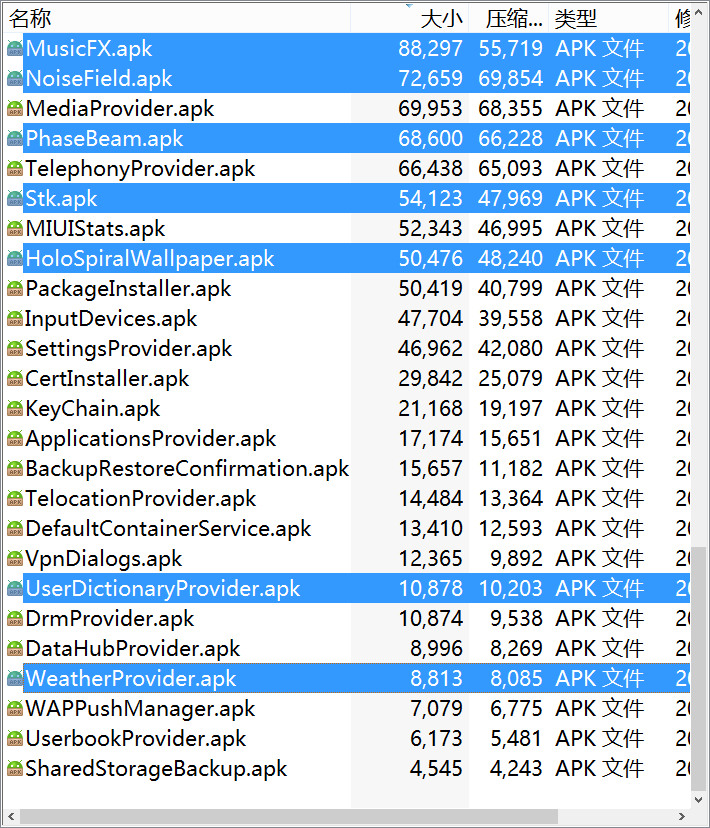This screenshot has width=710, height=828.
Task: Click the WAPPushManager.apk file icon
Action: tap(15, 709)
